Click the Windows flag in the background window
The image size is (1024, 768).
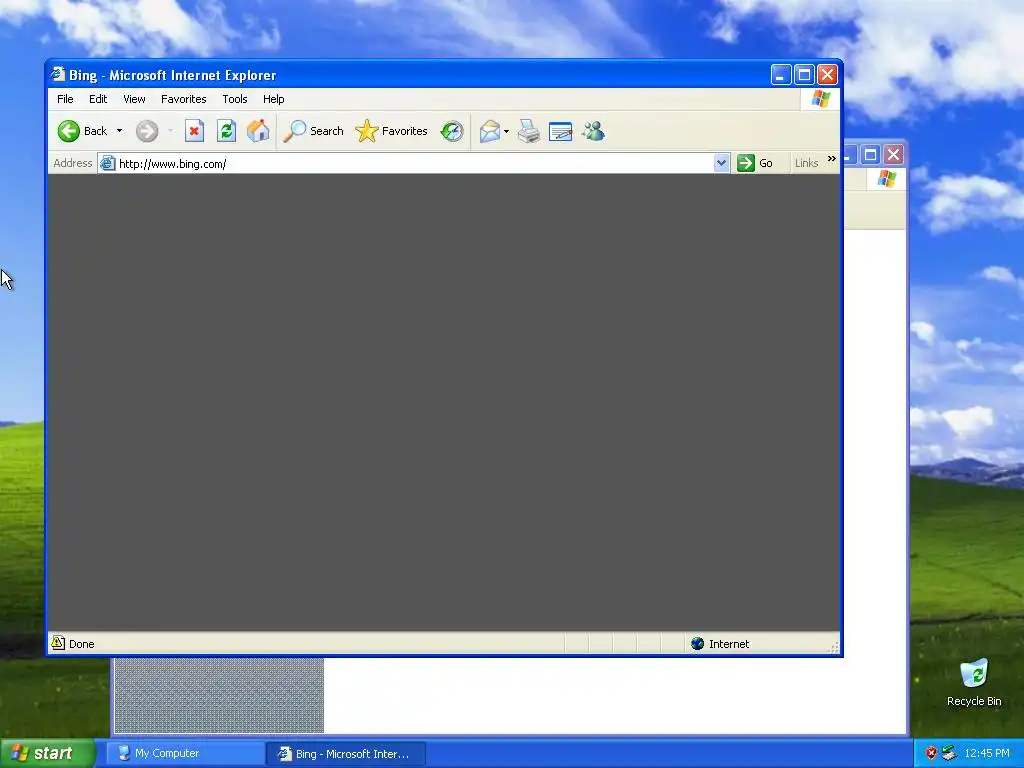tap(887, 178)
